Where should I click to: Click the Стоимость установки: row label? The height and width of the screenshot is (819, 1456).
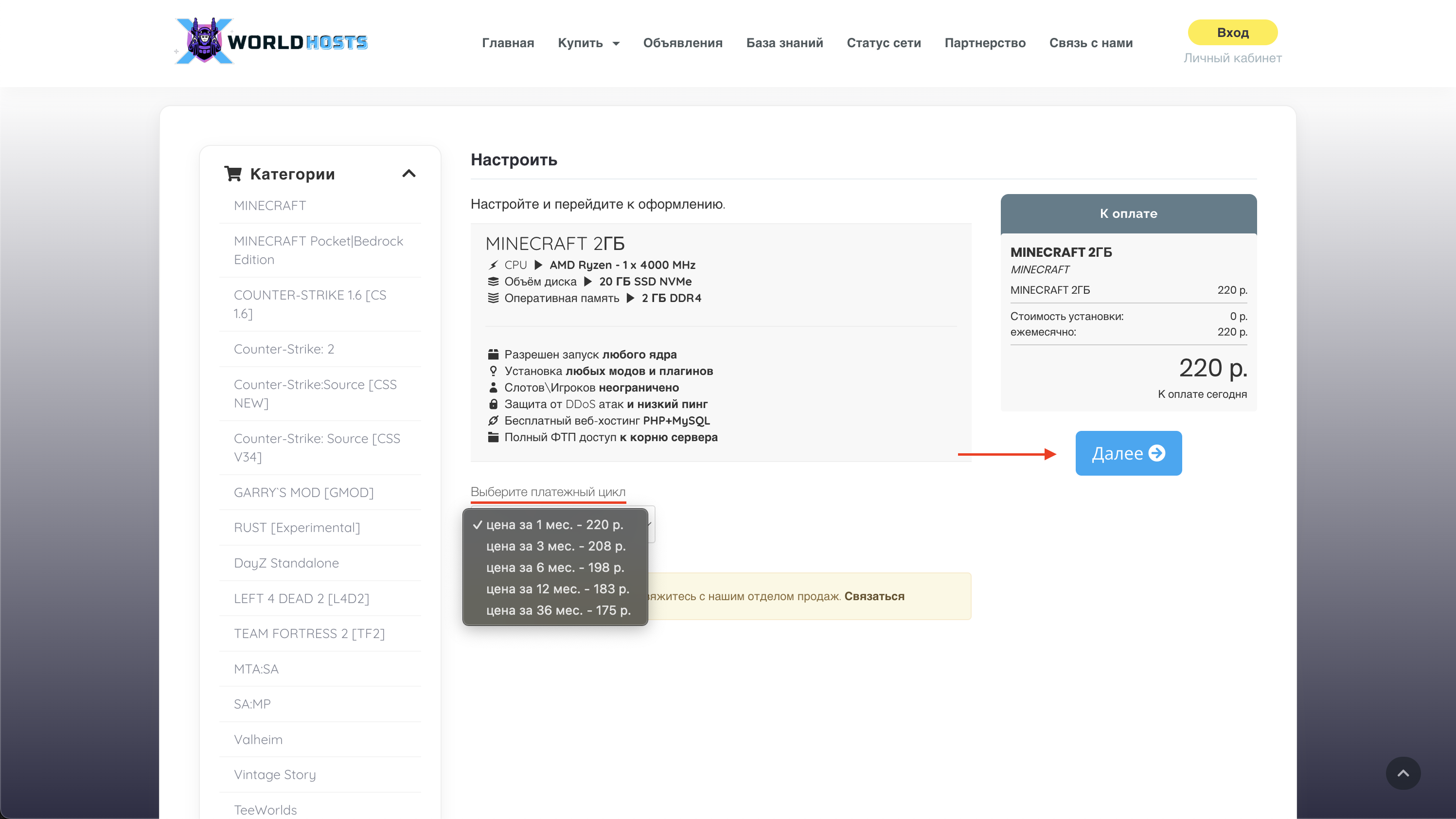coord(1066,316)
